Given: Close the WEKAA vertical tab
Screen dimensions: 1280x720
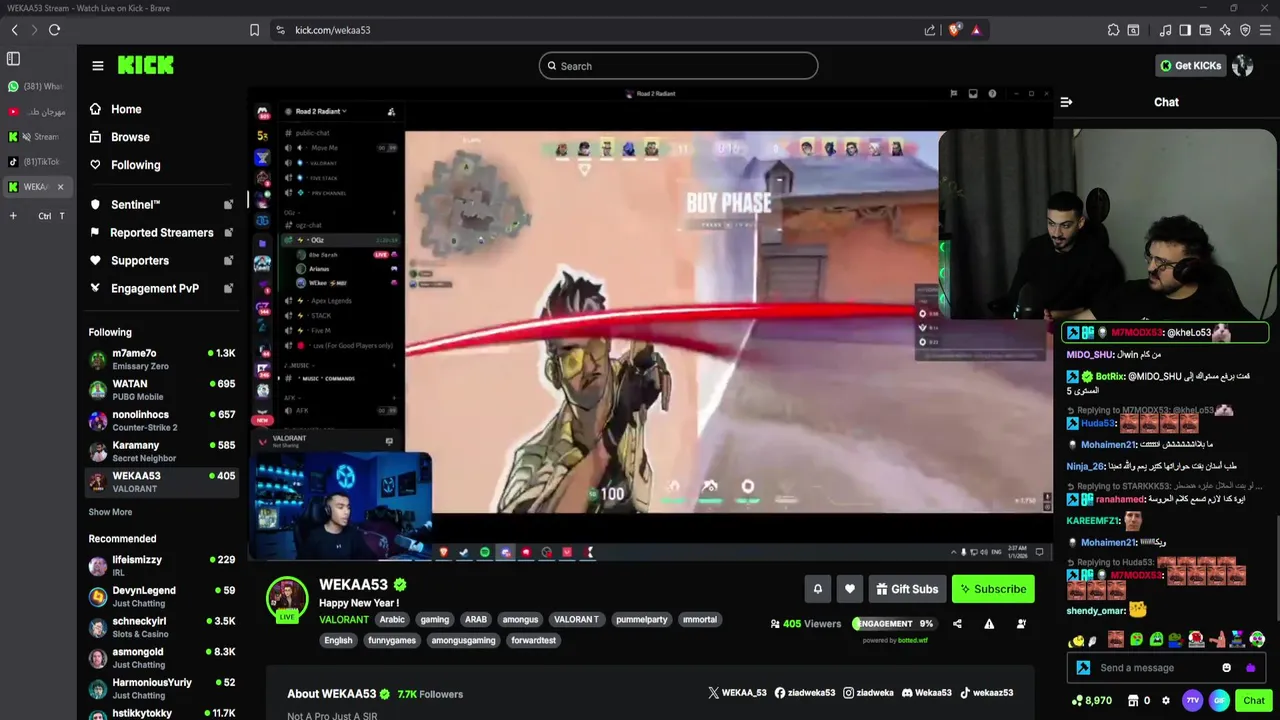Looking at the screenshot, I should point(60,187).
